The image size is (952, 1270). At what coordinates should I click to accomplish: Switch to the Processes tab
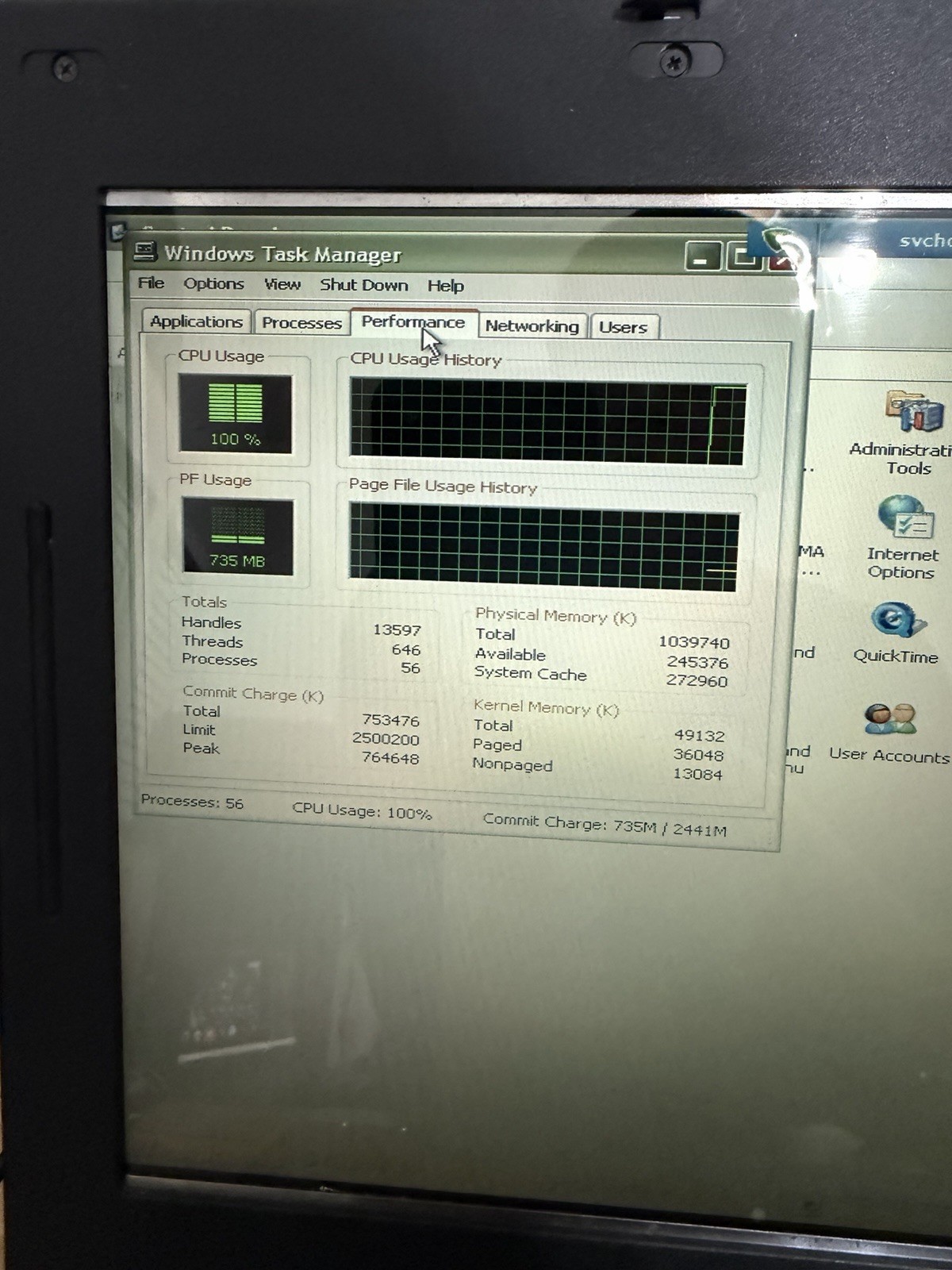301,323
